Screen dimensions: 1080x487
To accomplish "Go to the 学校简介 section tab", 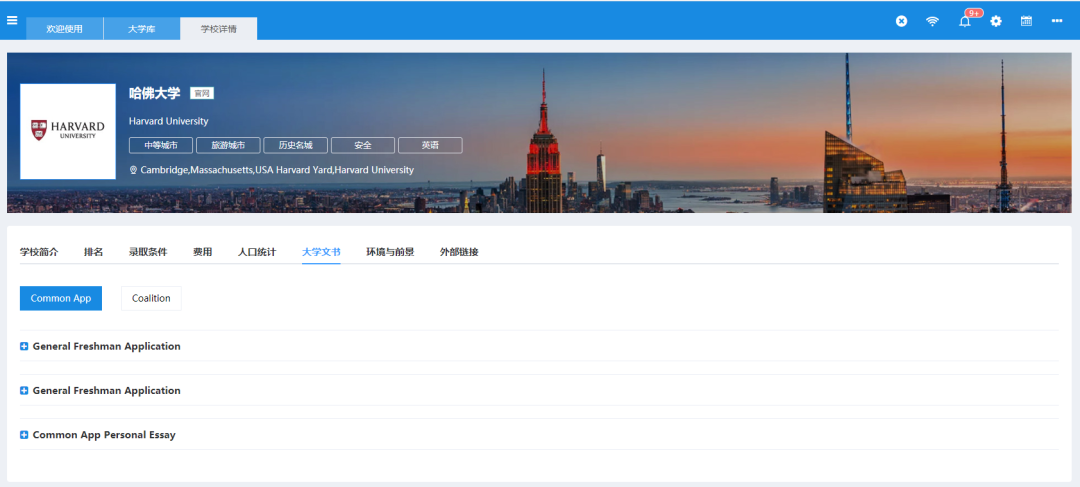I will [39, 252].
